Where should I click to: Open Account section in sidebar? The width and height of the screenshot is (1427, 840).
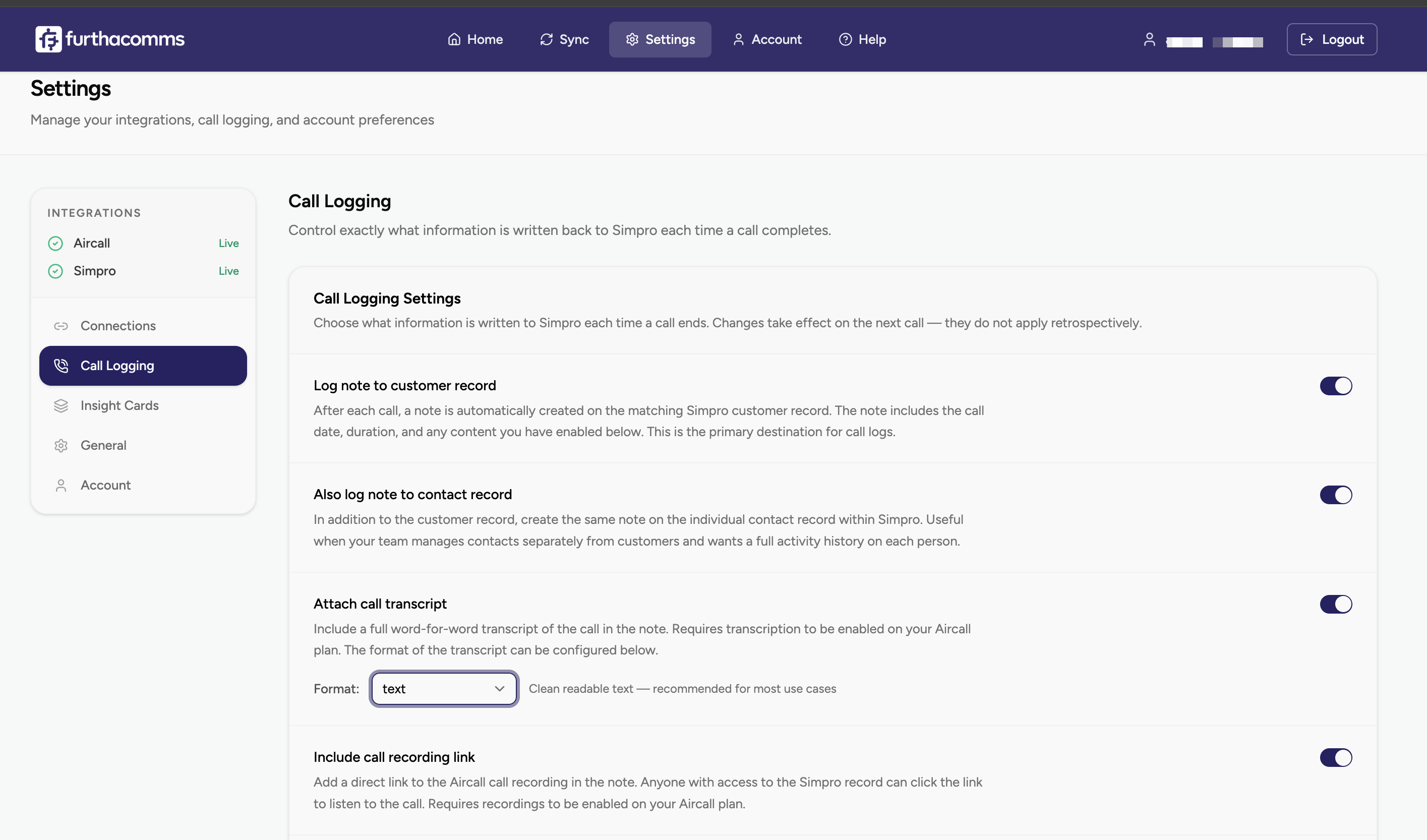tap(143, 485)
